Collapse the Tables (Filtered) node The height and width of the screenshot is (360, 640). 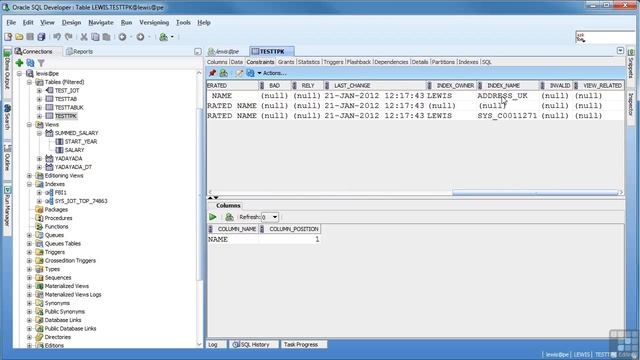pos(29,82)
